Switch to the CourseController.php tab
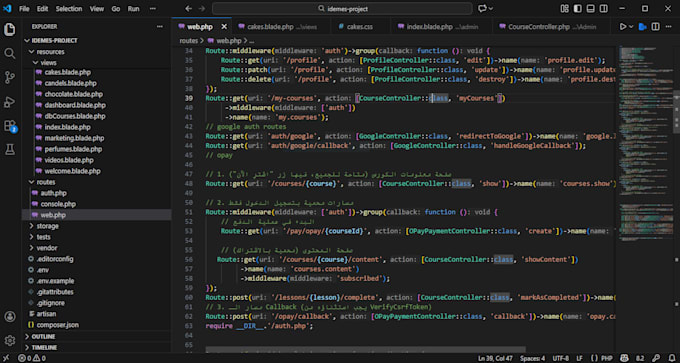The height and width of the screenshot is (363, 680). [x=552, y=27]
